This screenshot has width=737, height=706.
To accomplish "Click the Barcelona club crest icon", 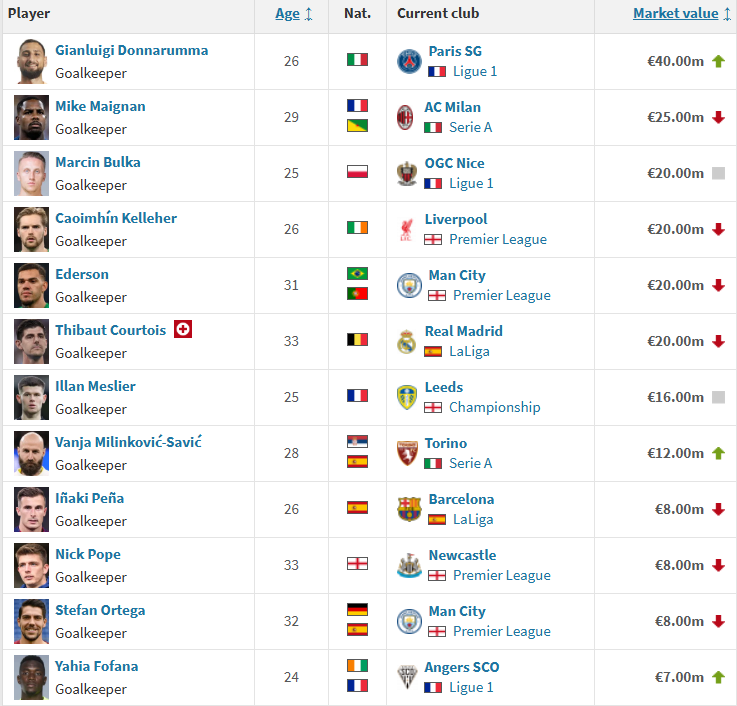I will point(409,509).
